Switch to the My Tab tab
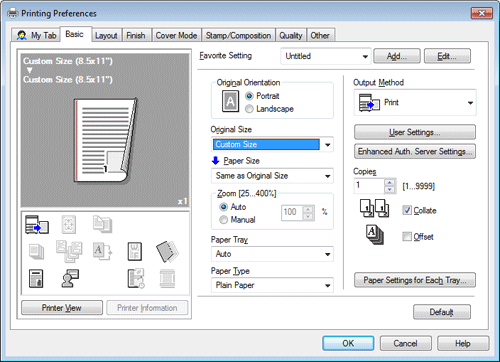The height and width of the screenshot is (362, 500). (36, 35)
